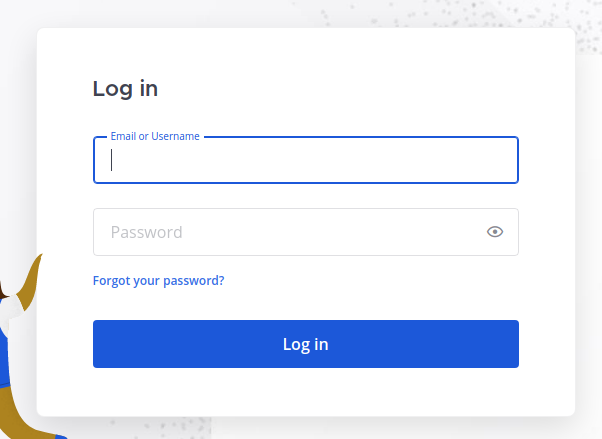The image size is (602, 439).
Task: Focus the Email or Username field
Action: coord(305,161)
